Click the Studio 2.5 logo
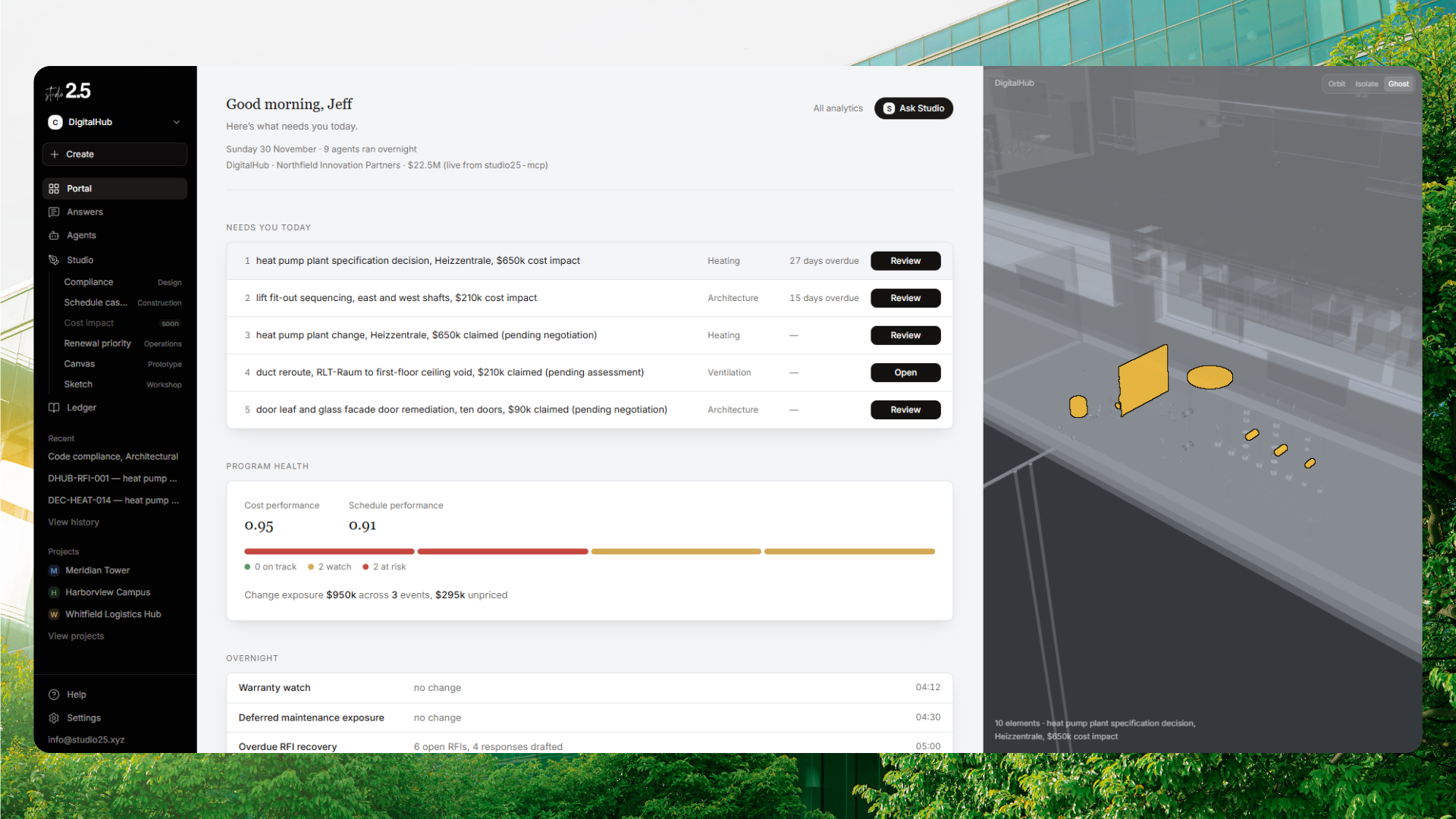The image size is (1456, 819). (68, 92)
